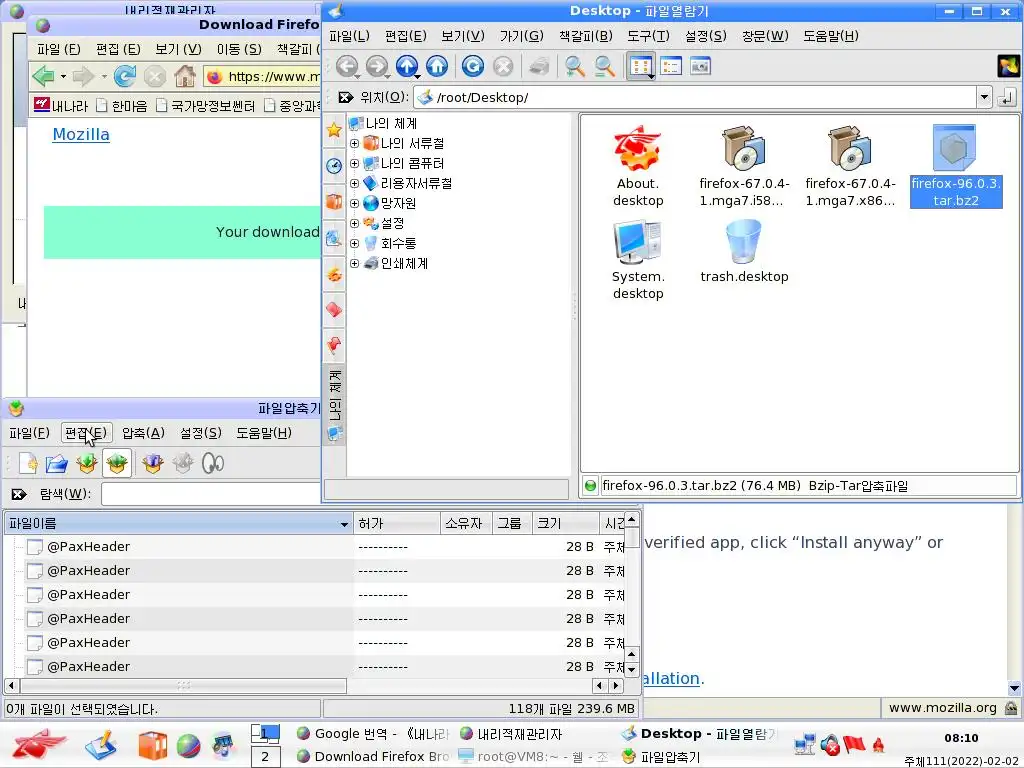Reload the /root/Desktop/ folder view

tap(472, 66)
